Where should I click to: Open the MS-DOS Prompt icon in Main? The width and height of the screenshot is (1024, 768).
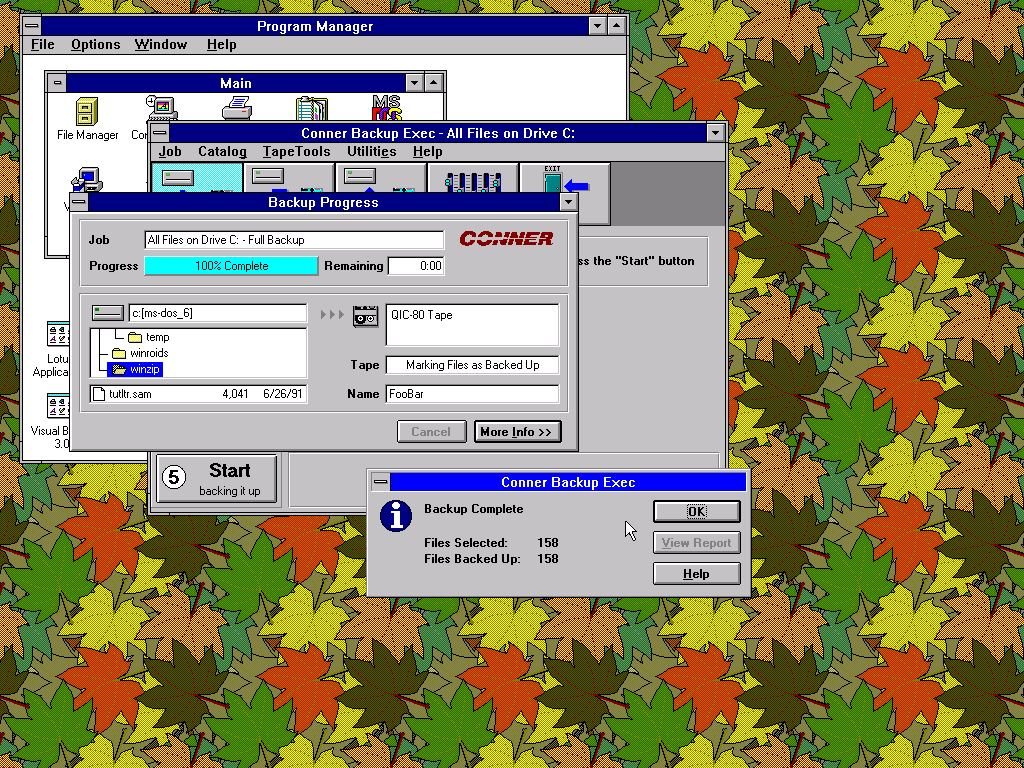pos(387,108)
